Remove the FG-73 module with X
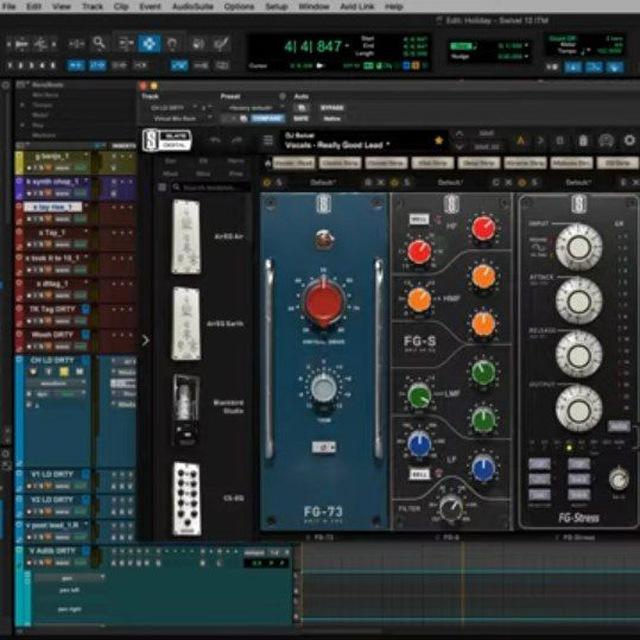Viewport: 640px width, 640px height. tap(380, 182)
